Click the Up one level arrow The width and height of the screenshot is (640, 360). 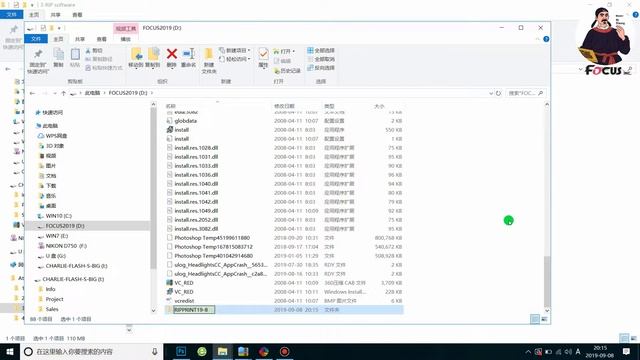(63, 93)
